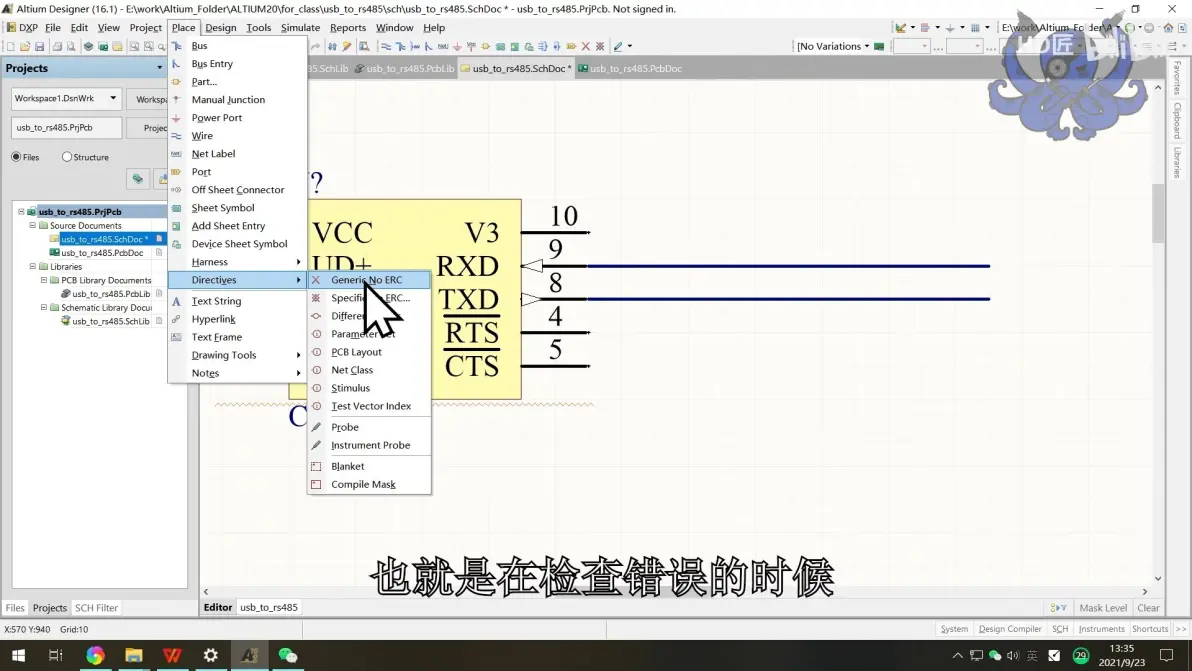The image size is (1192, 671).
Task: Select the Files radio button
Action: (x=16, y=157)
